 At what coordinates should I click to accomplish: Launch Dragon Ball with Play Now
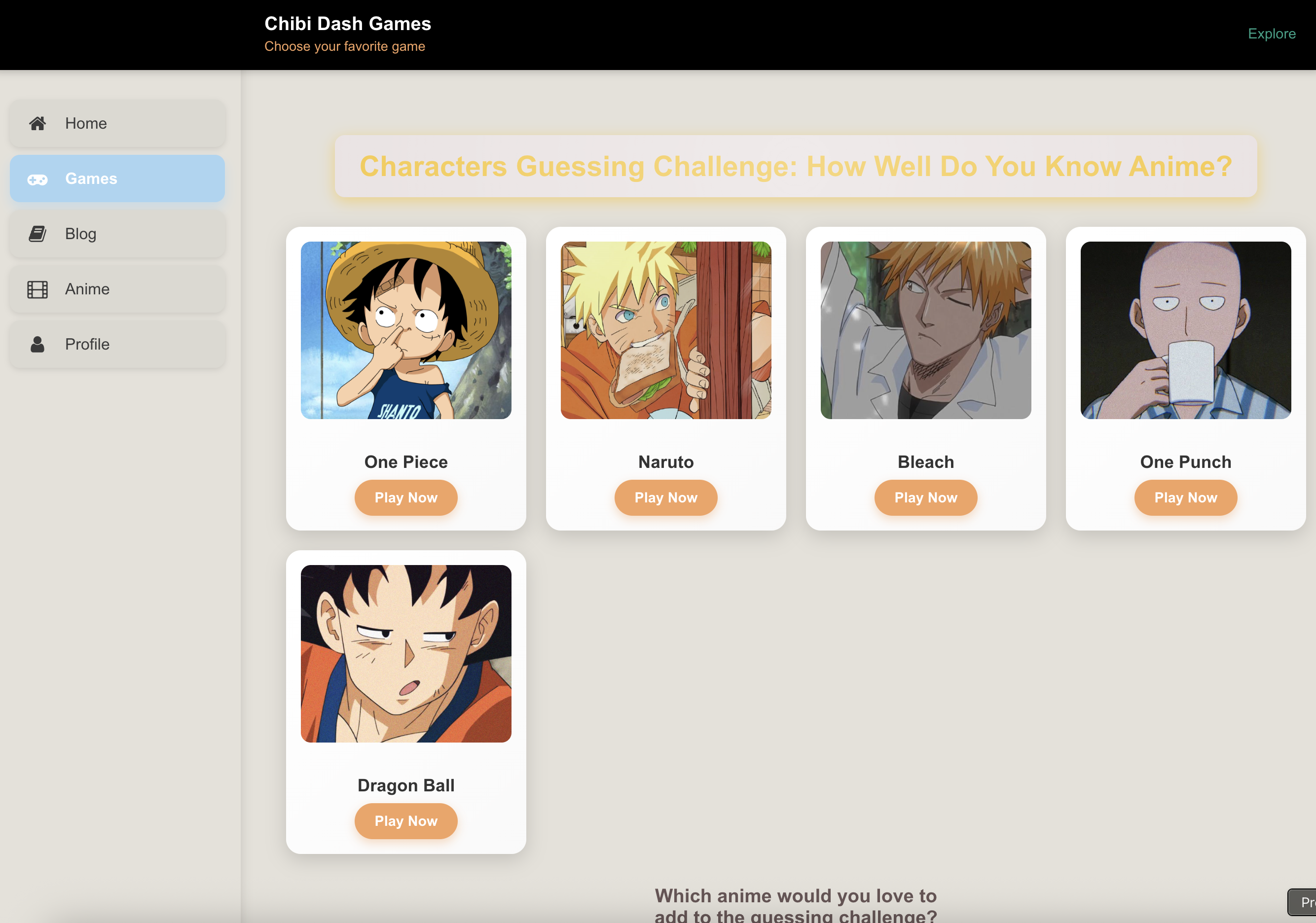click(x=406, y=821)
